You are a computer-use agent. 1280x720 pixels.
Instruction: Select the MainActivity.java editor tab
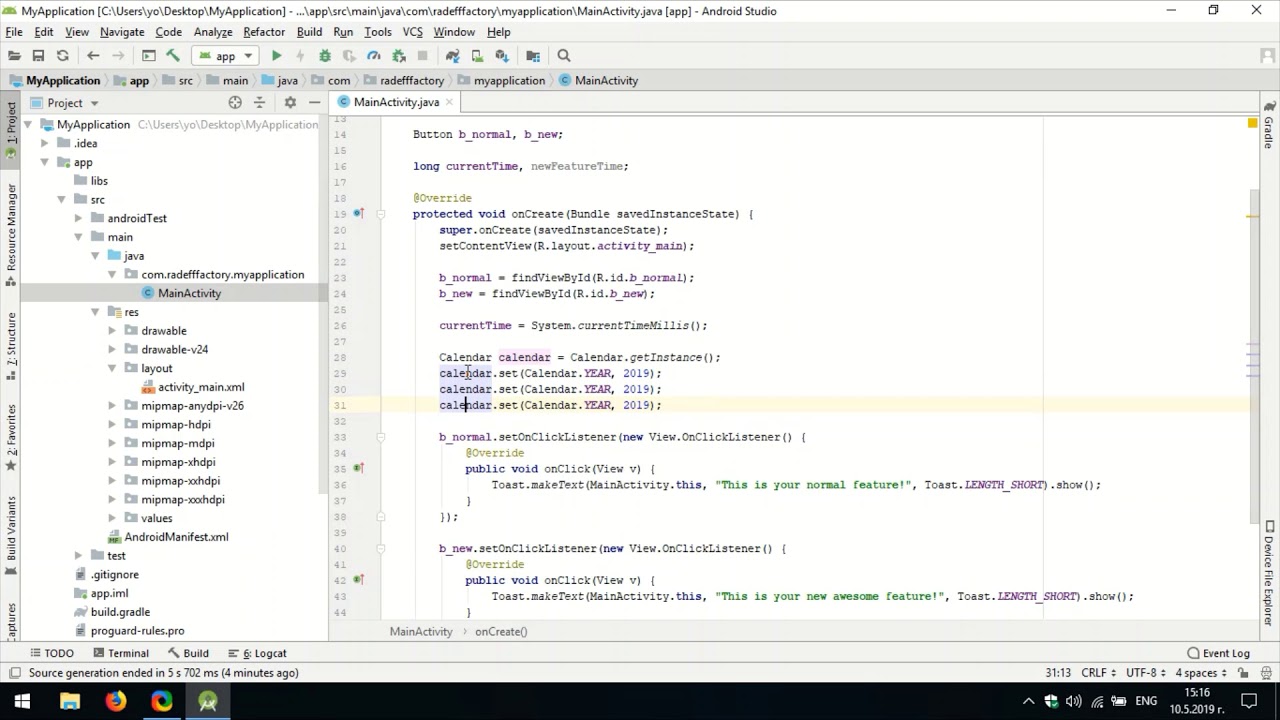[396, 102]
